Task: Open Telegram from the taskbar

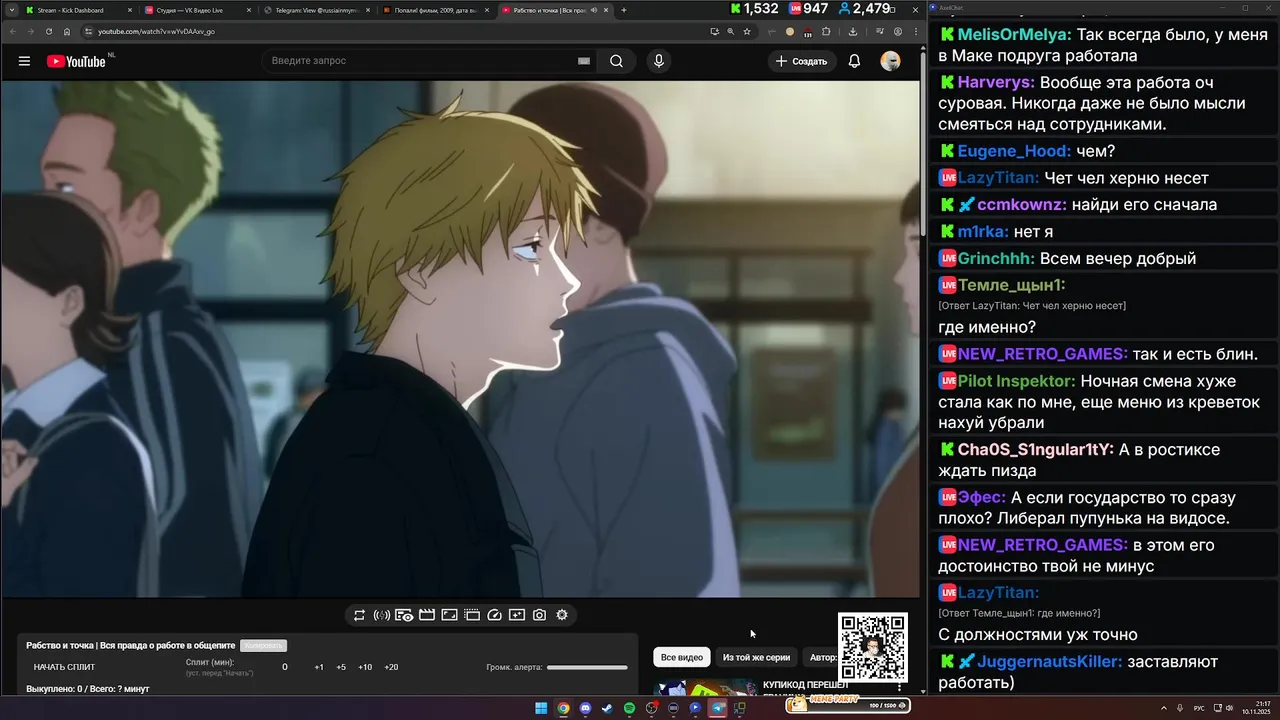Action: [717, 708]
